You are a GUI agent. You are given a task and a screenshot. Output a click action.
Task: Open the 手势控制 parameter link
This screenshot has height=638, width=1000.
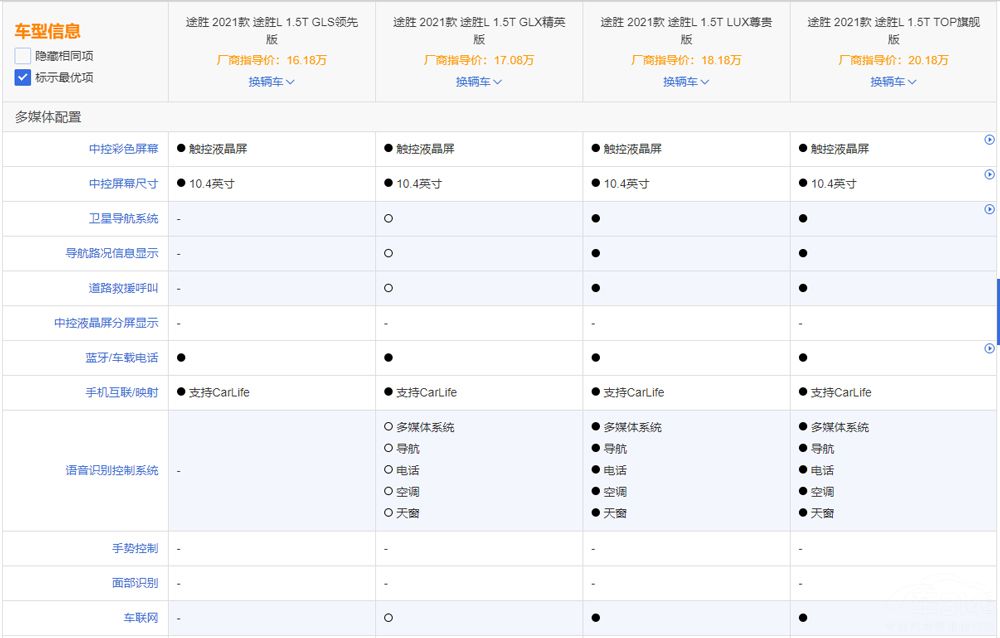point(134,549)
